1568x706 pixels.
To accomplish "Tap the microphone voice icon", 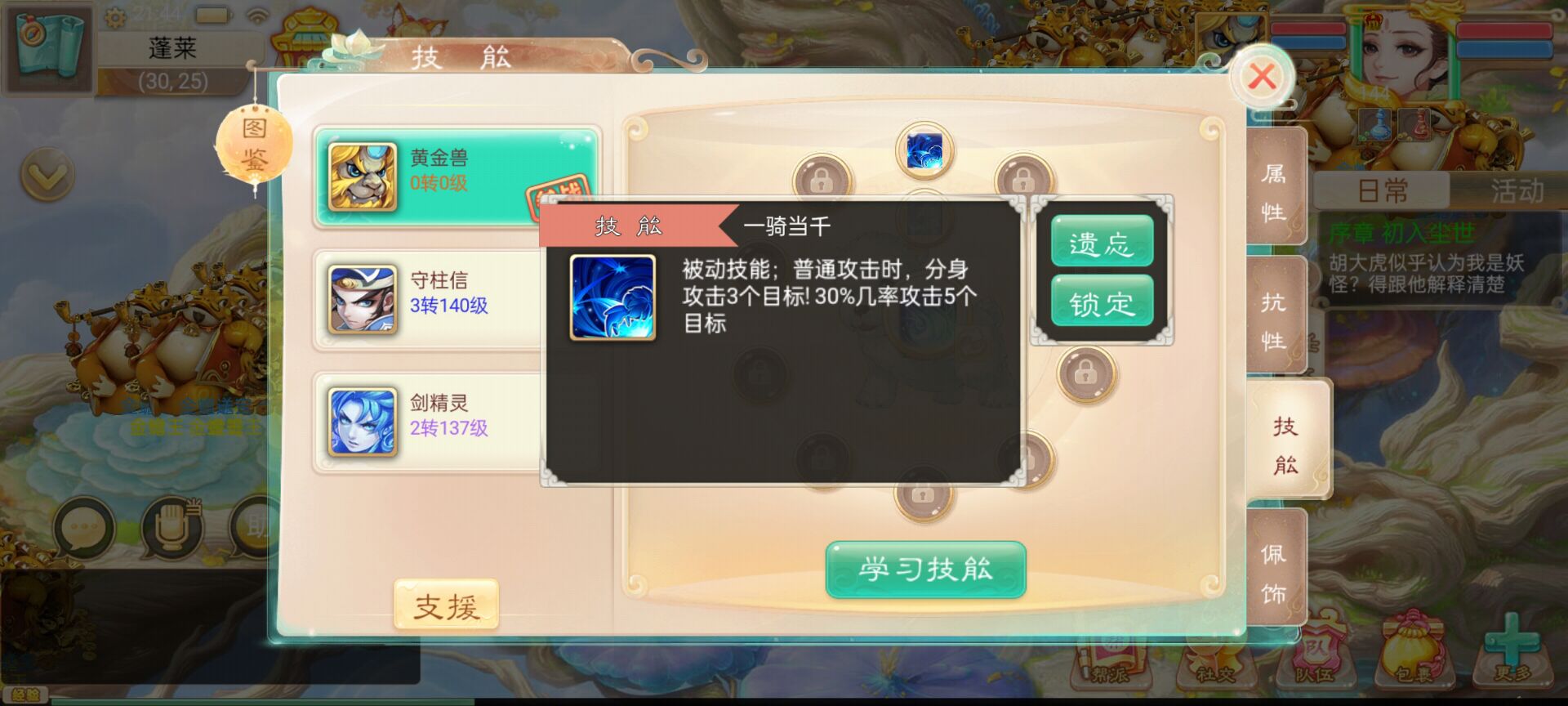I will click(x=172, y=529).
